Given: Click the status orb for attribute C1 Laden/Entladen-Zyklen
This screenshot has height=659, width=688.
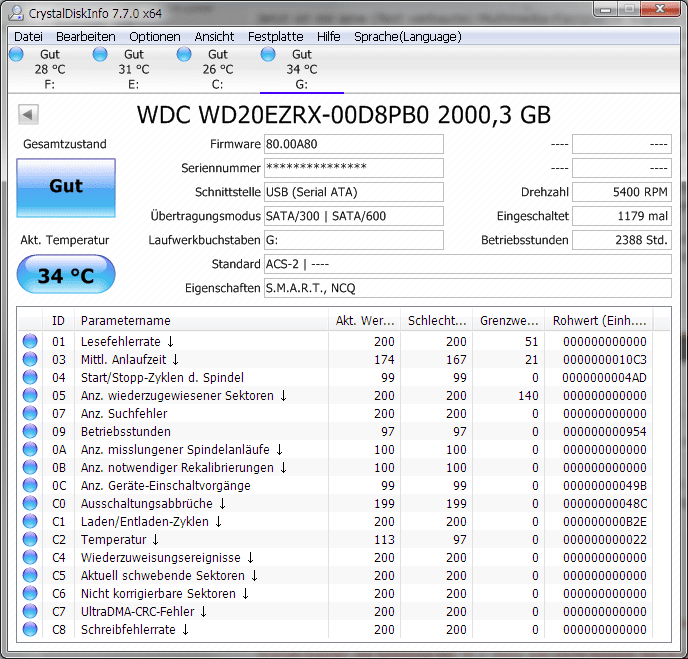Looking at the screenshot, I should coord(30,521).
